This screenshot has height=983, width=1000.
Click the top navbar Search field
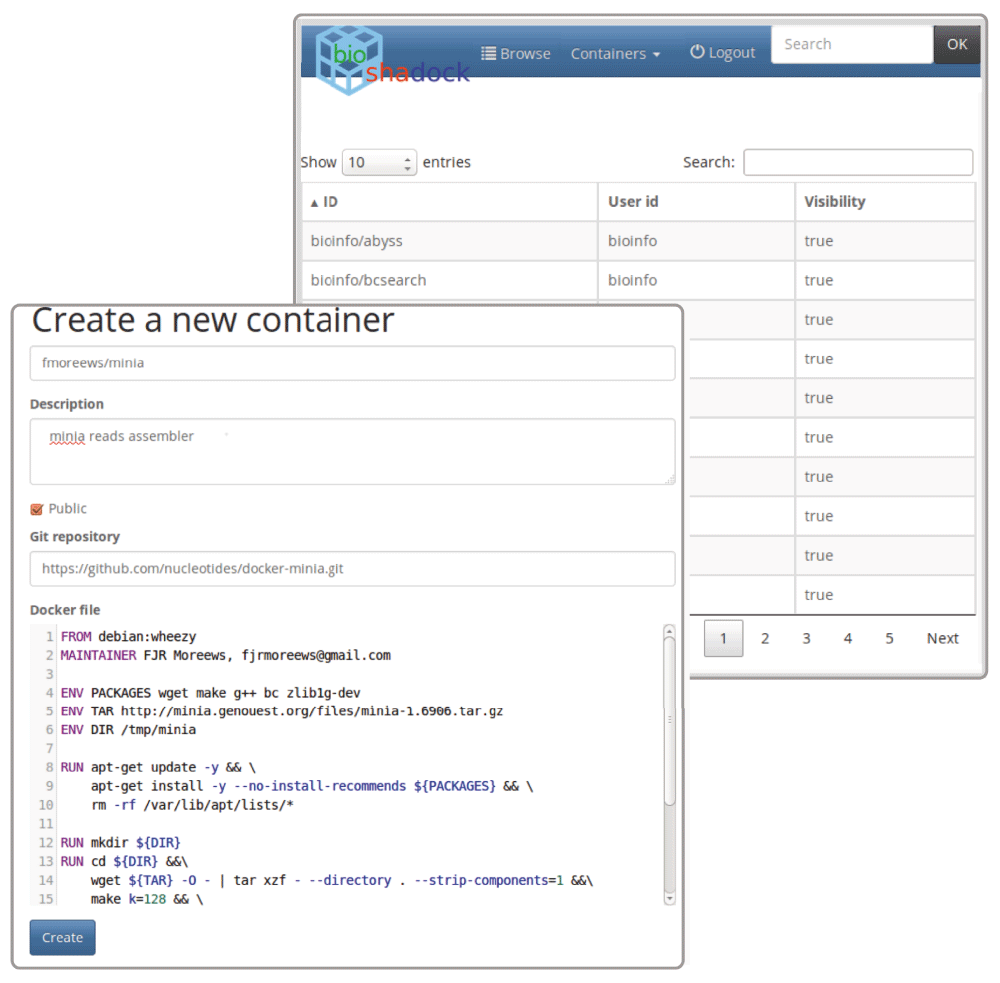[x=851, y=44]
